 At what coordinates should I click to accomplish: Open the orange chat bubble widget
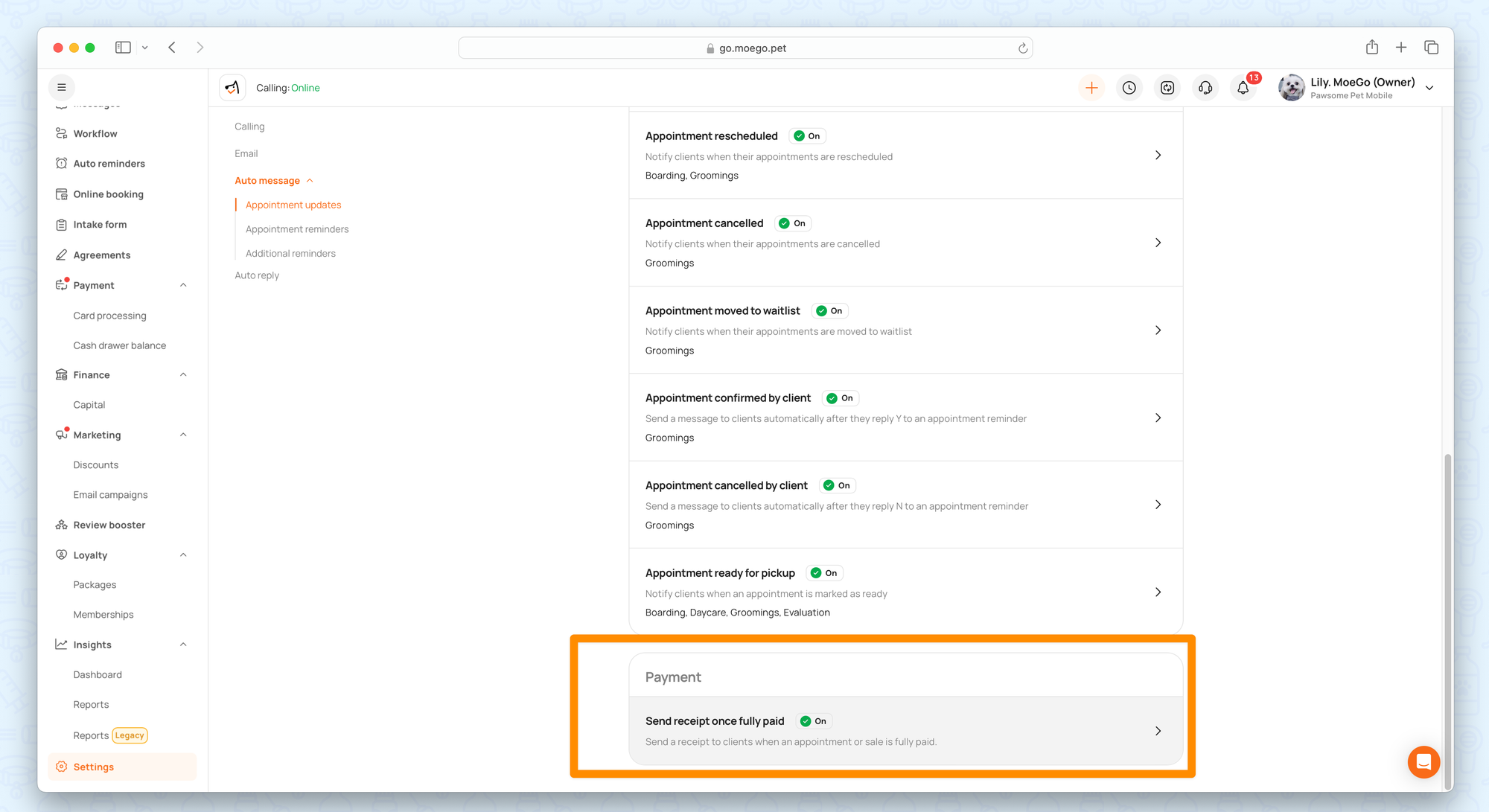pos(1423,762)
